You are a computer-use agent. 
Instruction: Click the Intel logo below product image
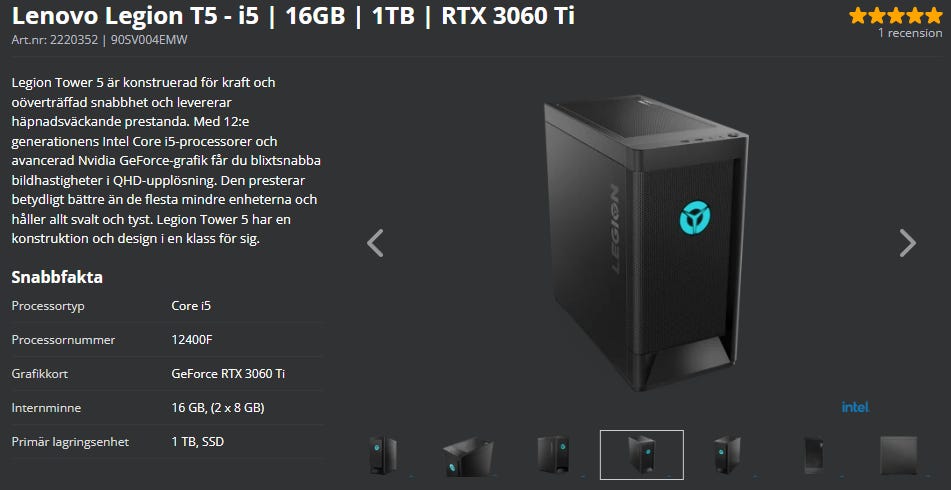coord(855,407)
